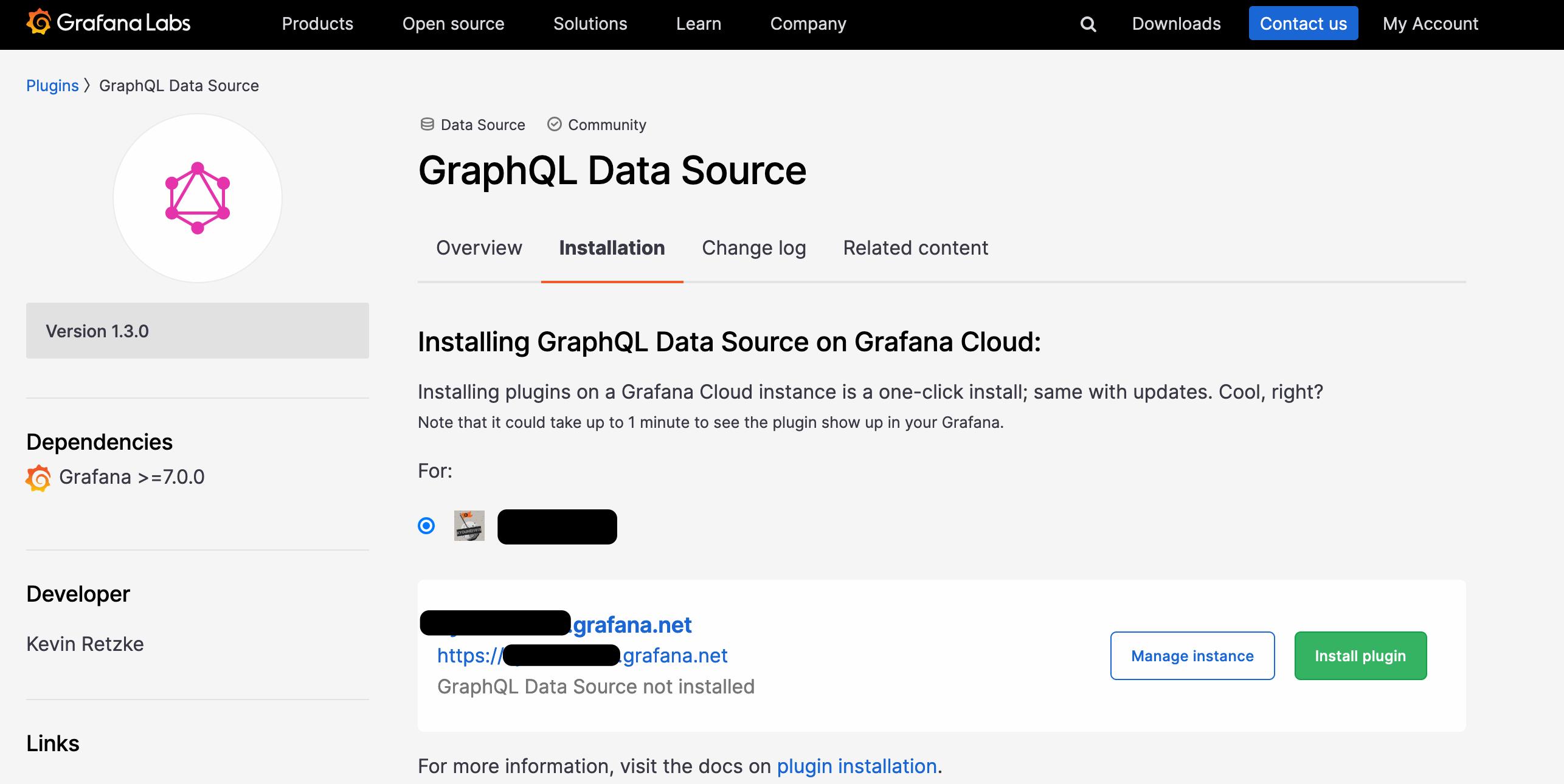Open the Related content tab

915,248
